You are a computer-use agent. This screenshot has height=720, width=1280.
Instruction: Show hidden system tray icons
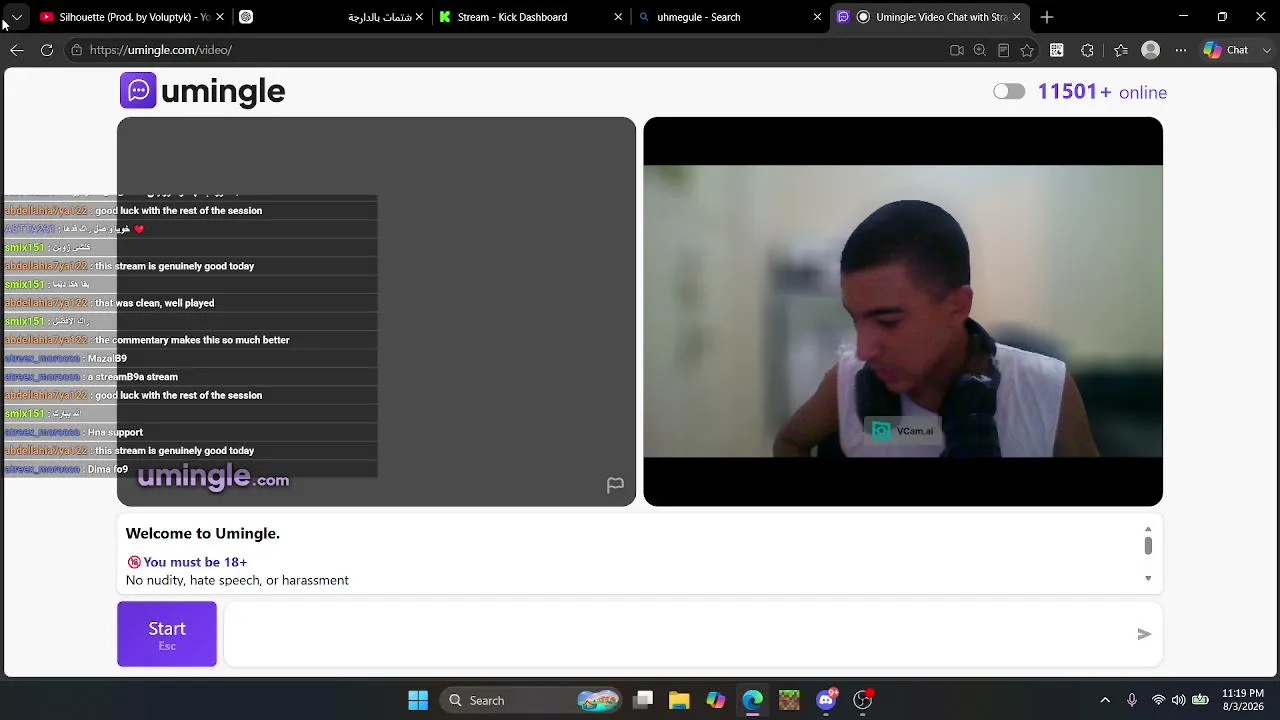pyautogui.click(x=1105, y=700)
